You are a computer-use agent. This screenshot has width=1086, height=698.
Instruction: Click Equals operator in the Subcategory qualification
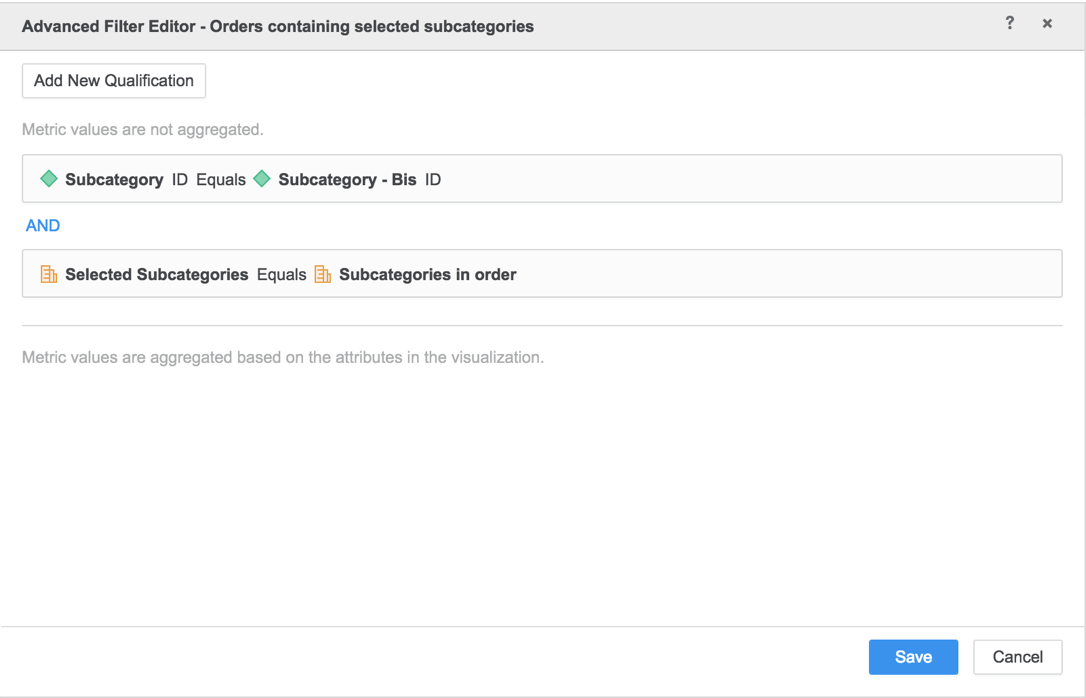221,179
